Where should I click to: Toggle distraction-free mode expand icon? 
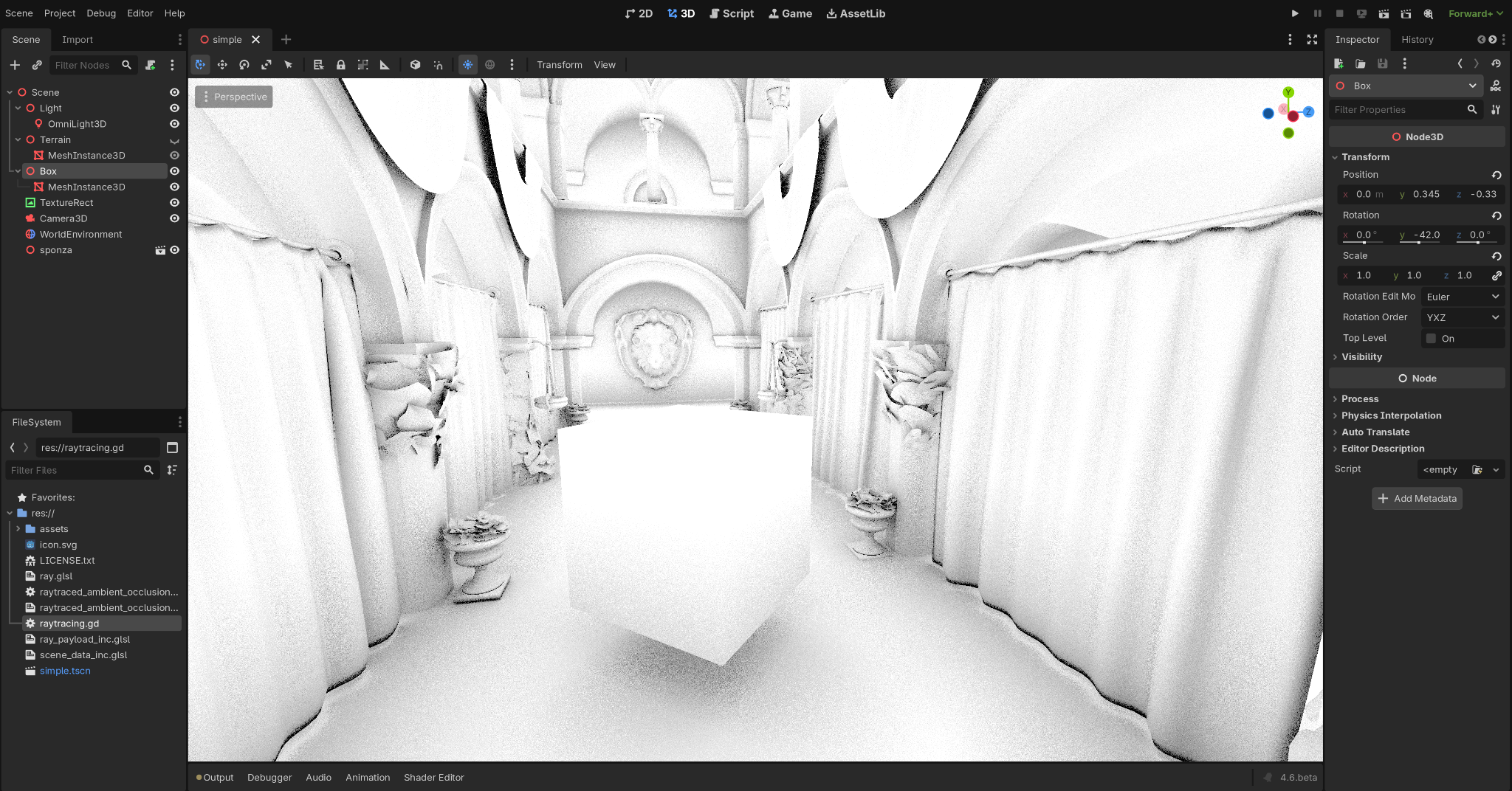(1312, 40)
